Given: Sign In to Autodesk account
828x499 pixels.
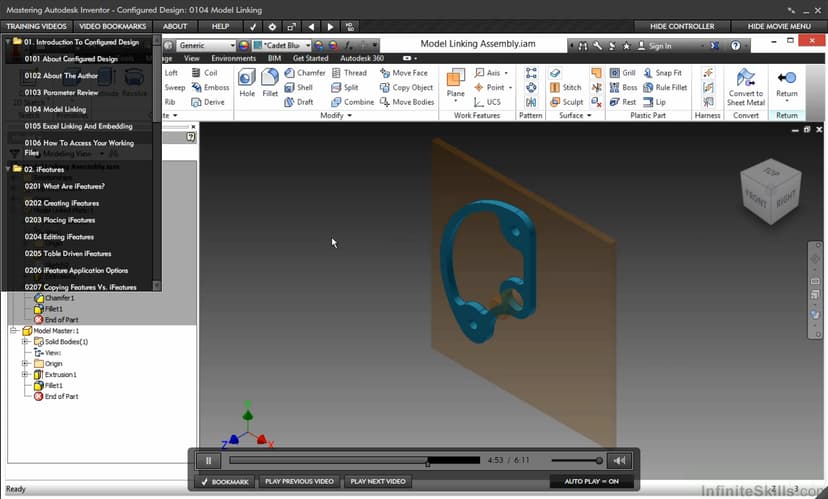Looking at the screenshot, I should (654, 46).
